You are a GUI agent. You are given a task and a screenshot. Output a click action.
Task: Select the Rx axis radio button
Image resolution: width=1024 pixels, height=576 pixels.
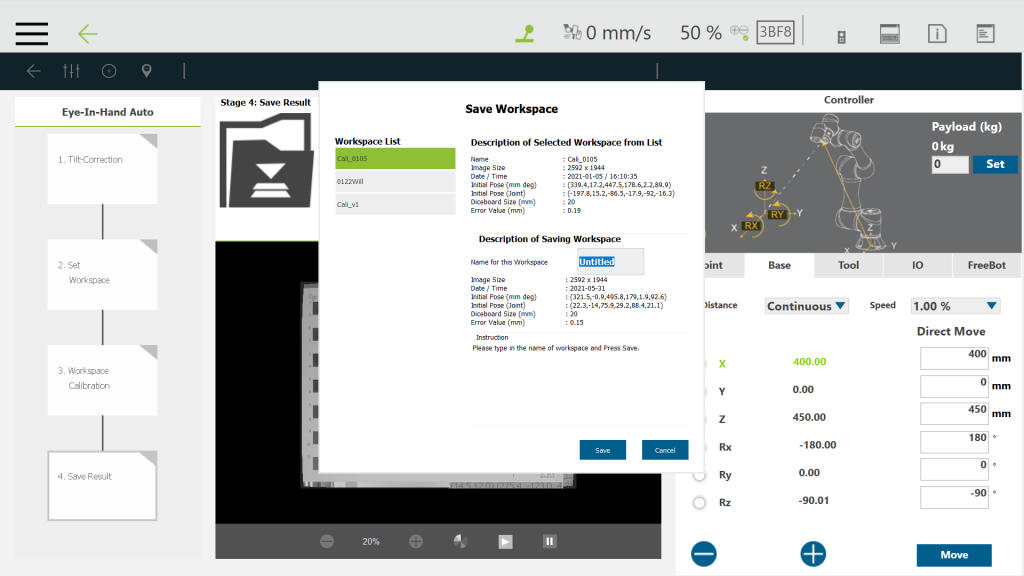click(x=700, y=447)
